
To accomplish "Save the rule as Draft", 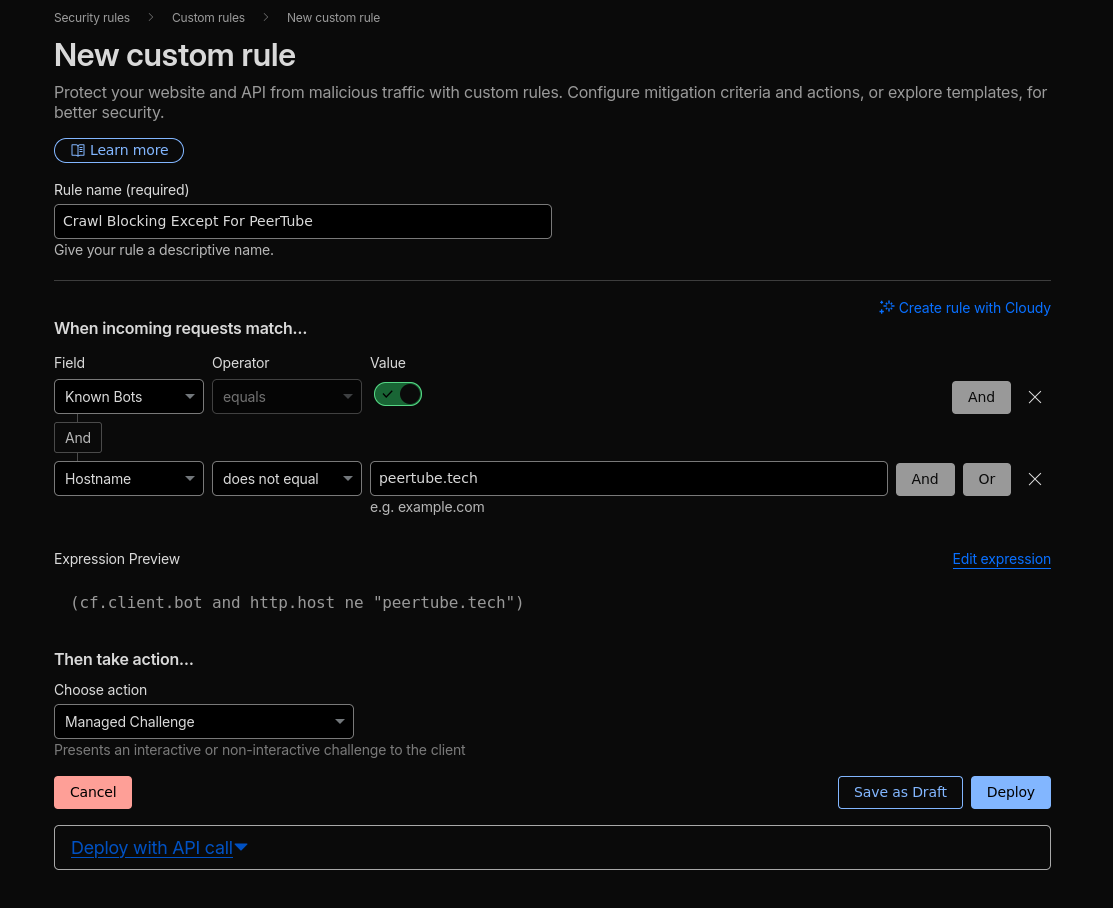I will (x=900, y=792).
